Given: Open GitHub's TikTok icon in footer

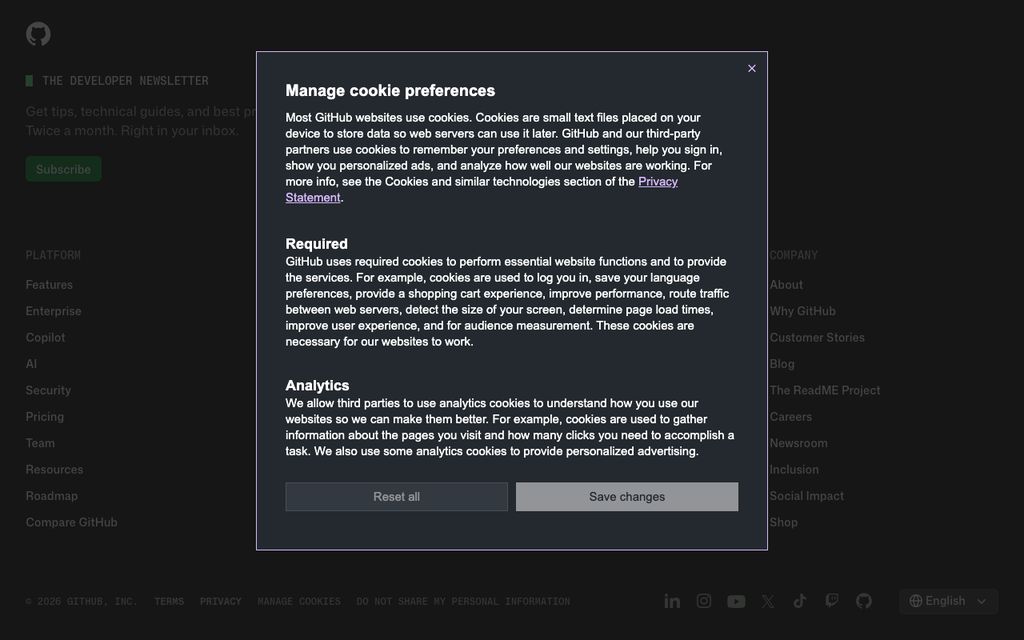Looking at the screenshot, I should coord(800,601).
